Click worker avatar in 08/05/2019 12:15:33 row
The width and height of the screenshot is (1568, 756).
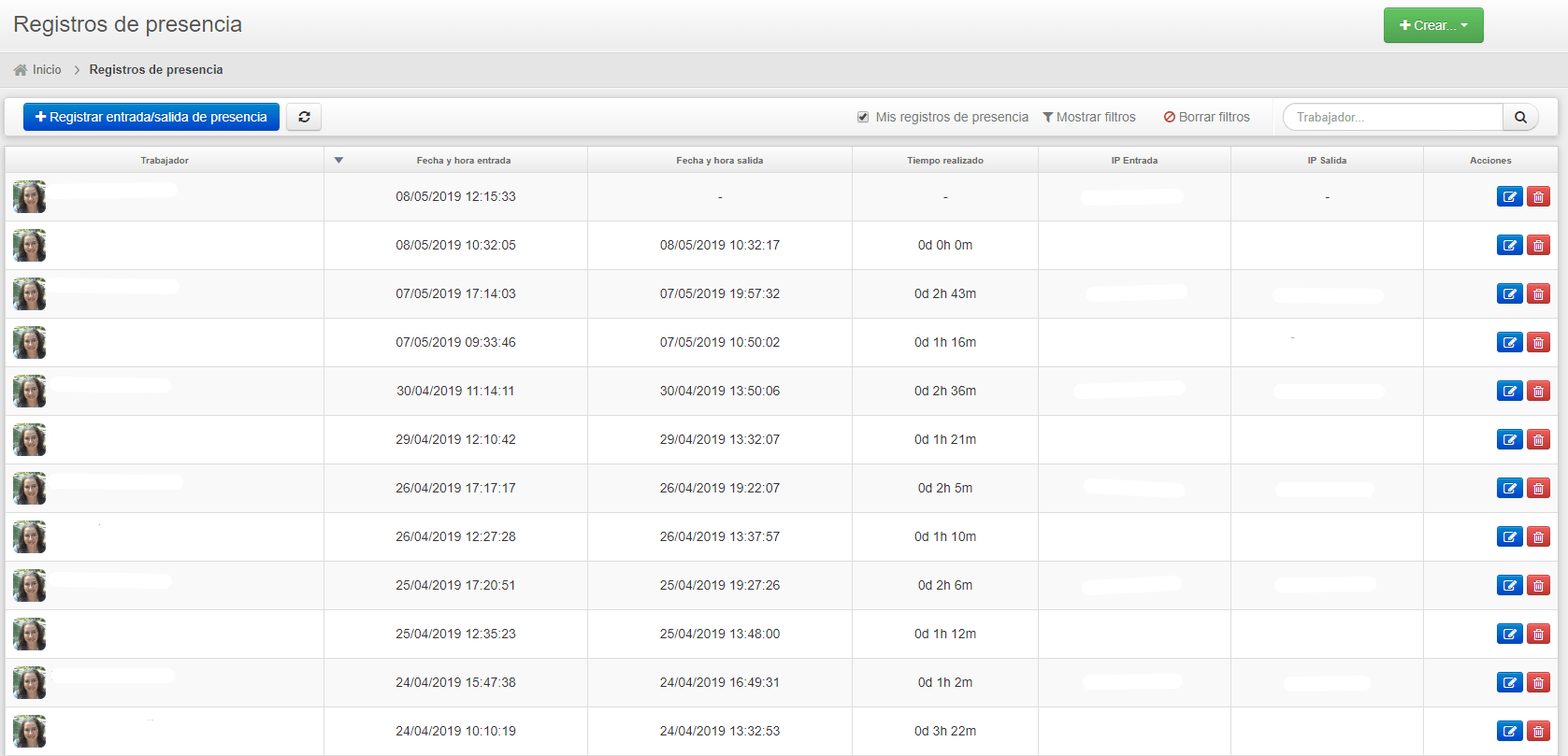coord(29,196)
